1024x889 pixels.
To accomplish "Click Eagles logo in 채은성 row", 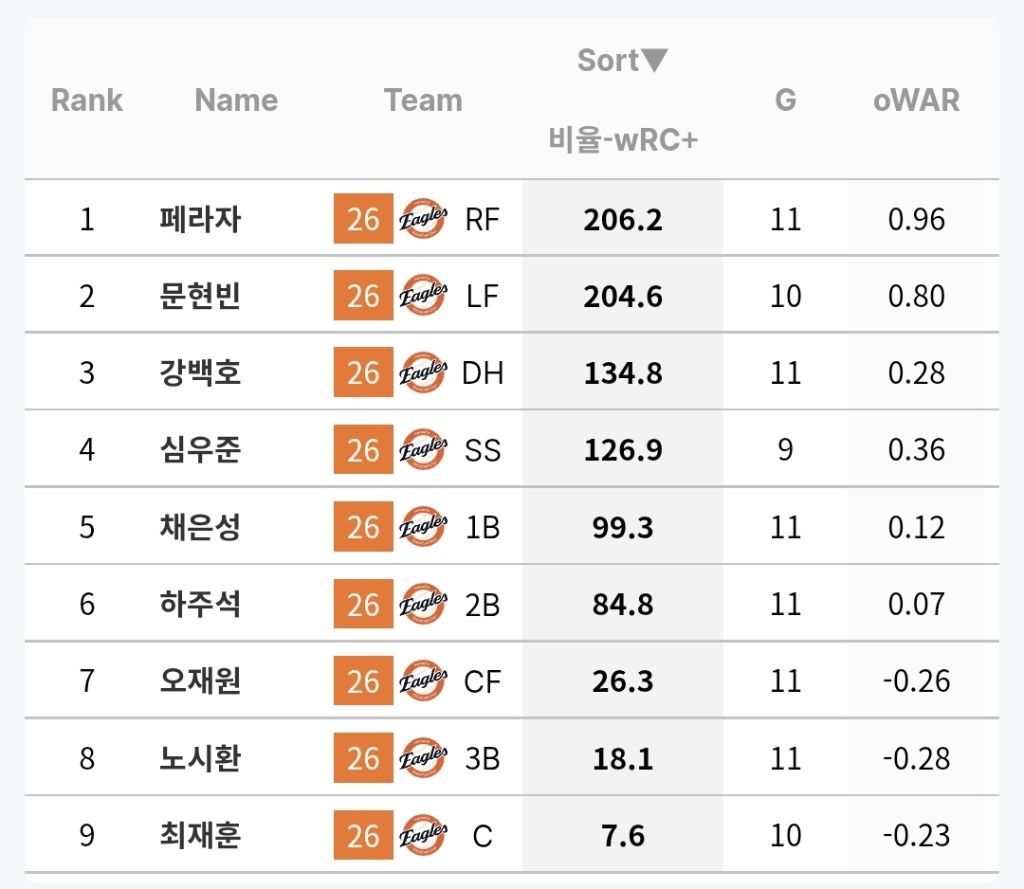I will pyautogui.click(x=423, y=527).
